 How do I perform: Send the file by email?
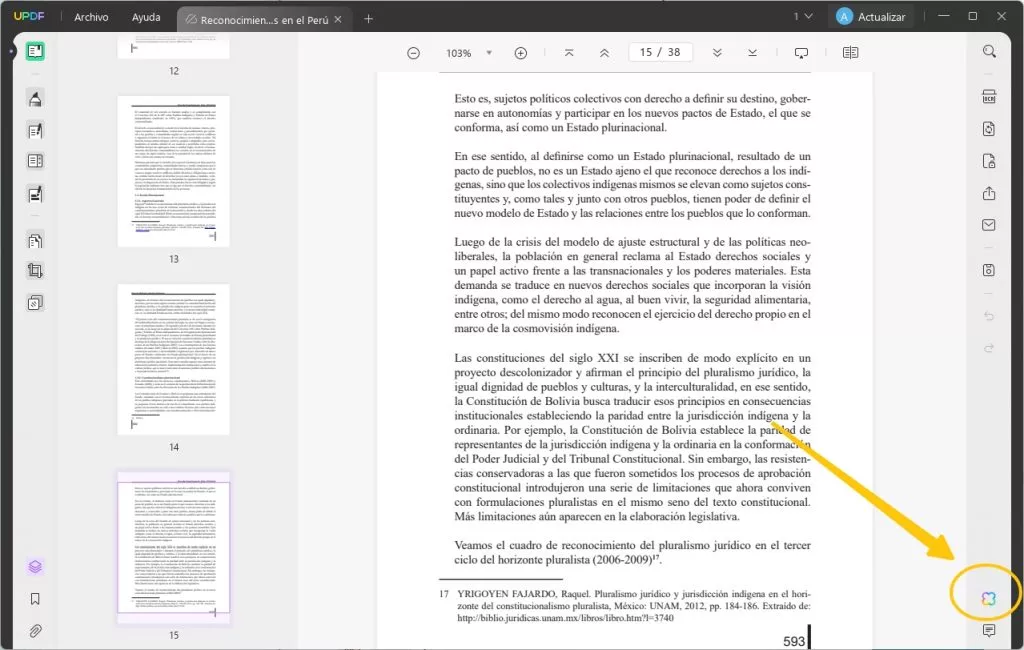point(989,225)
